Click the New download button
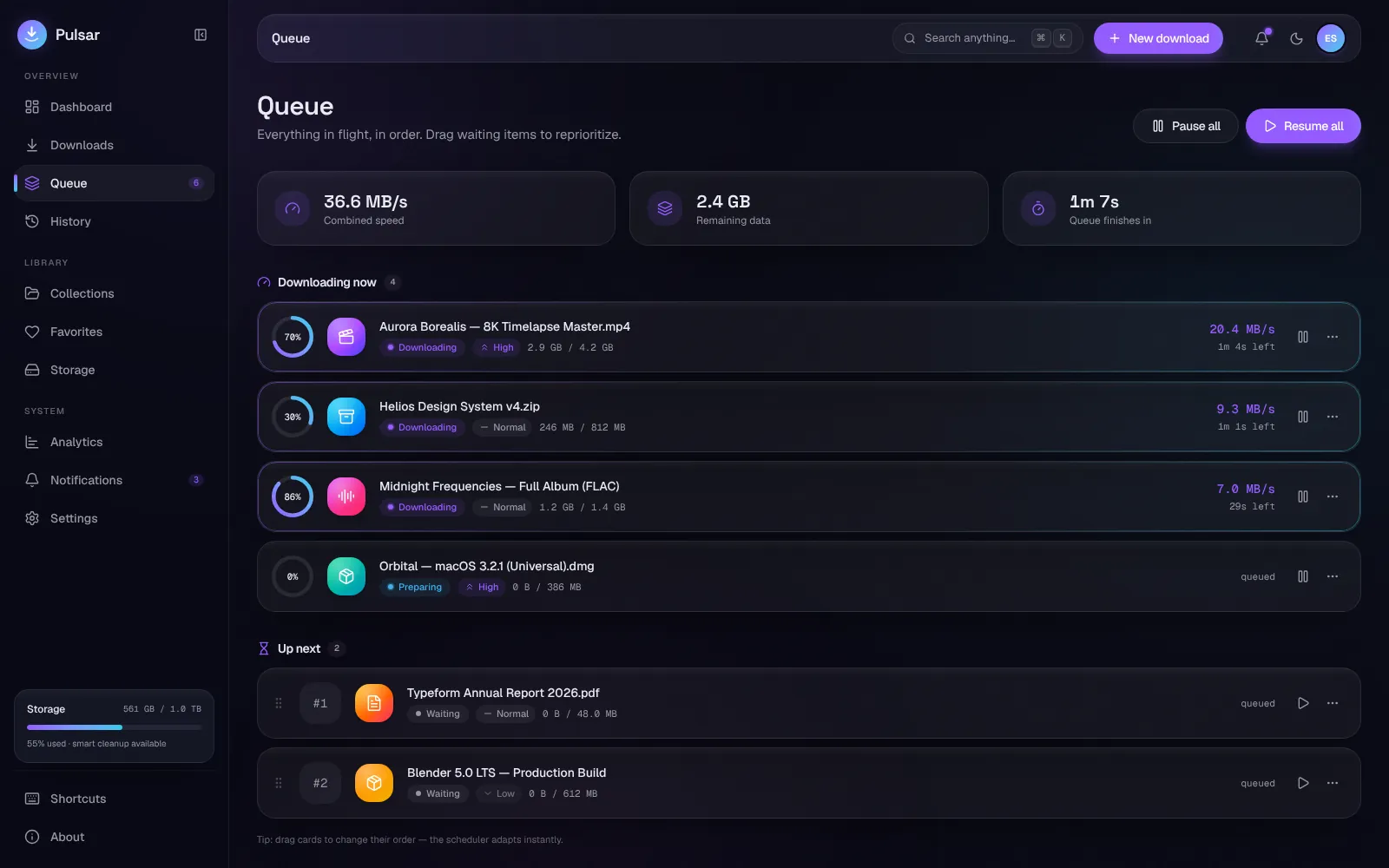 pyautogui.click(x=1158, y=38)
